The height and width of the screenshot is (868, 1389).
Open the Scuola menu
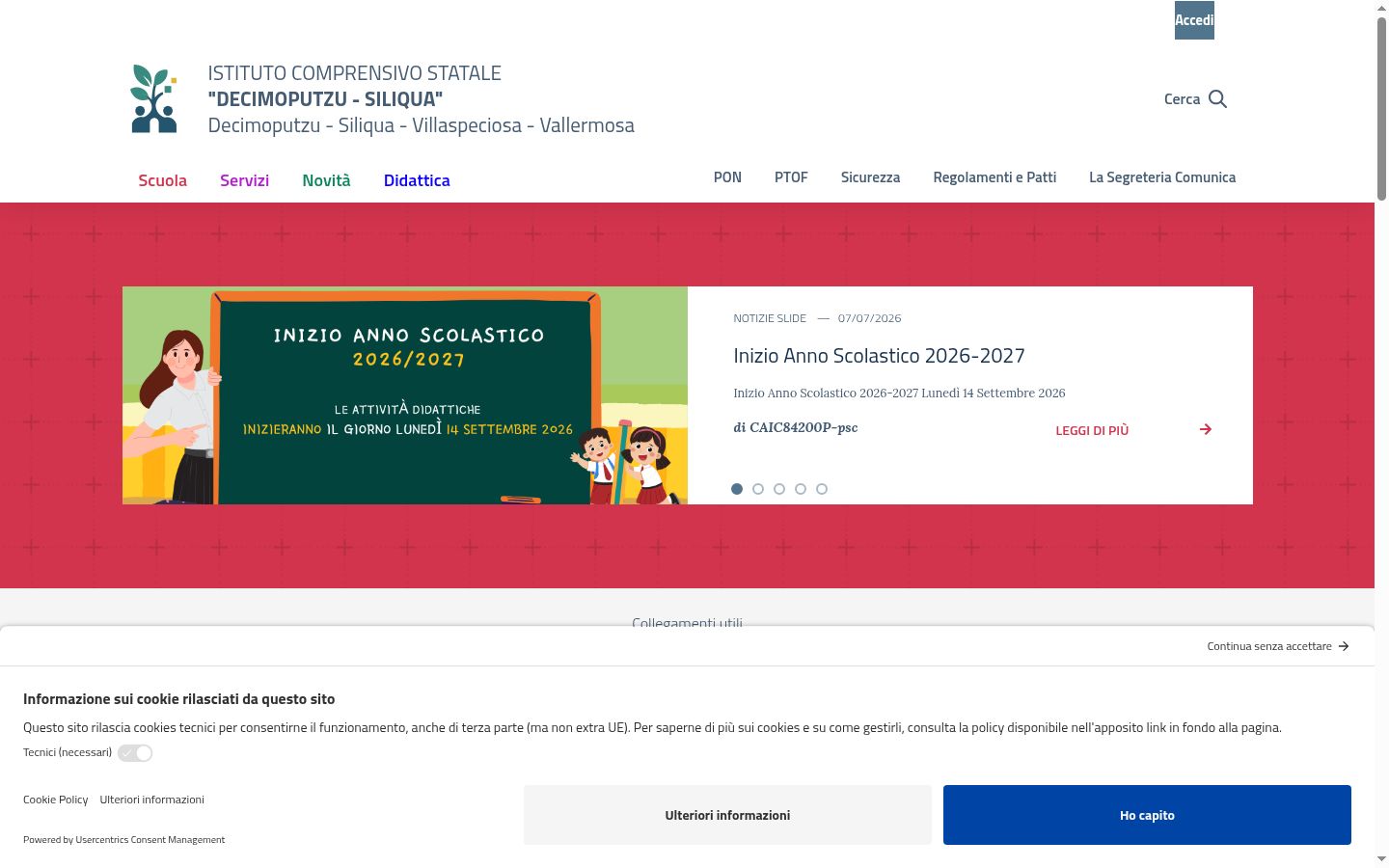point(162,180)
